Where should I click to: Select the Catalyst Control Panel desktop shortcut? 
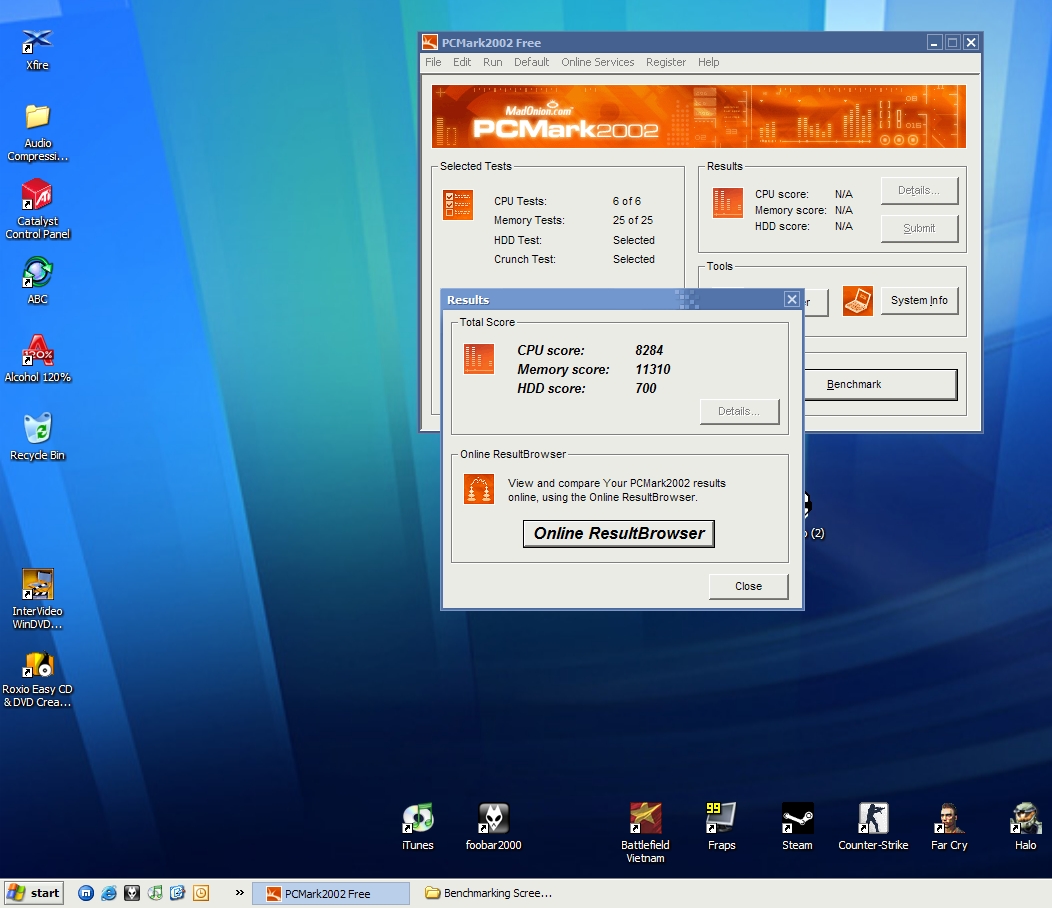tap(38, 209)
